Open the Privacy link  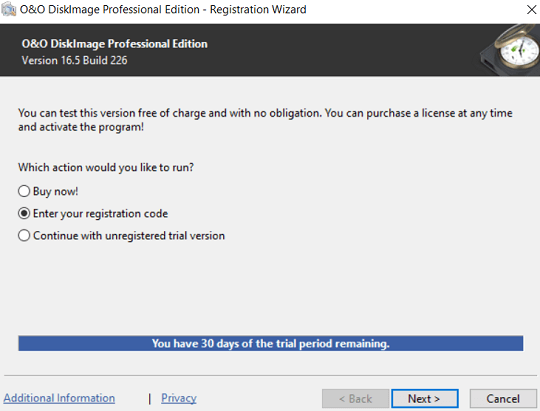(x=179, y=398)
